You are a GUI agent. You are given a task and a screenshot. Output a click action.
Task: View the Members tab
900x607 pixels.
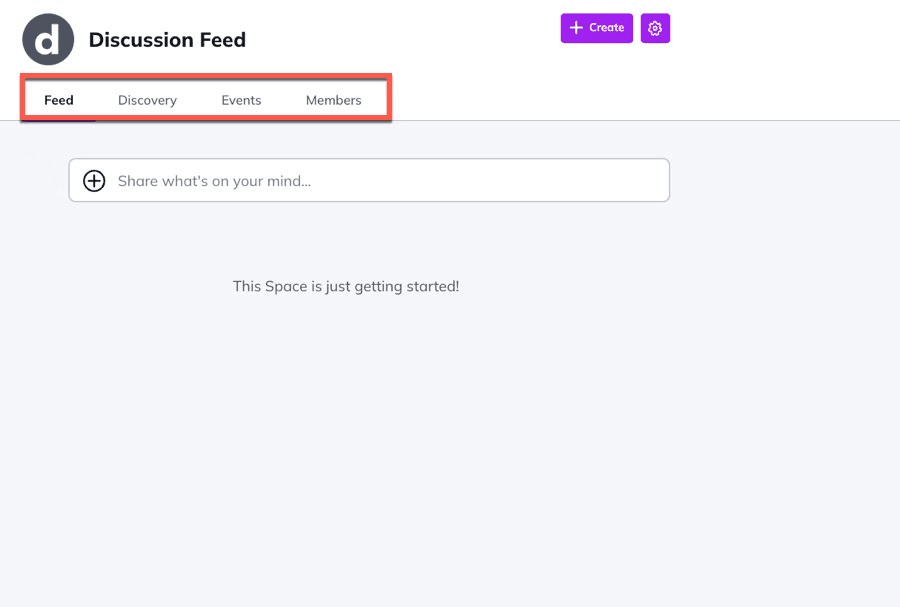(x=333, y=100)
